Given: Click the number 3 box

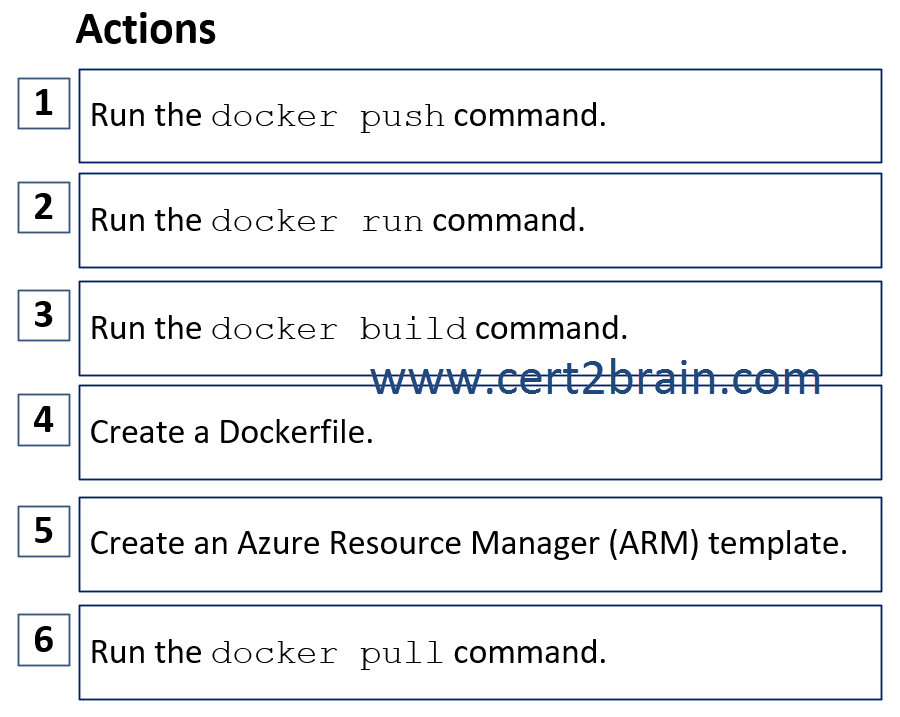Looking at the screenshot, I should tap(44, 315).
